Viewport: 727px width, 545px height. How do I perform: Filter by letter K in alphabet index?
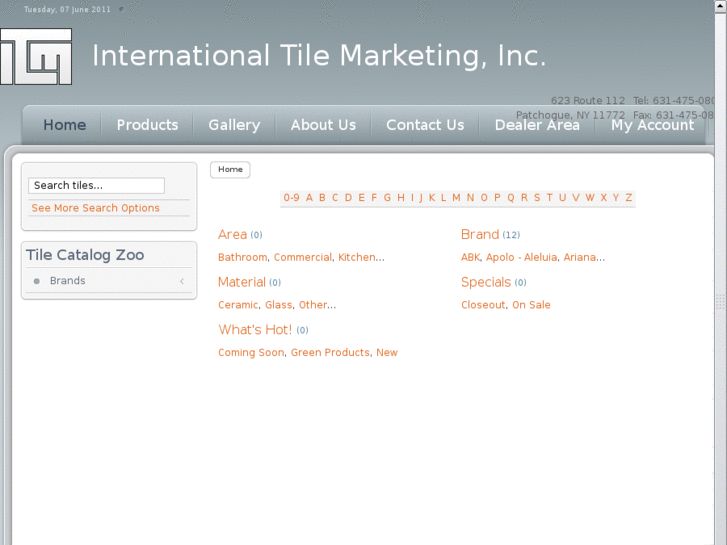click(432, 198)
